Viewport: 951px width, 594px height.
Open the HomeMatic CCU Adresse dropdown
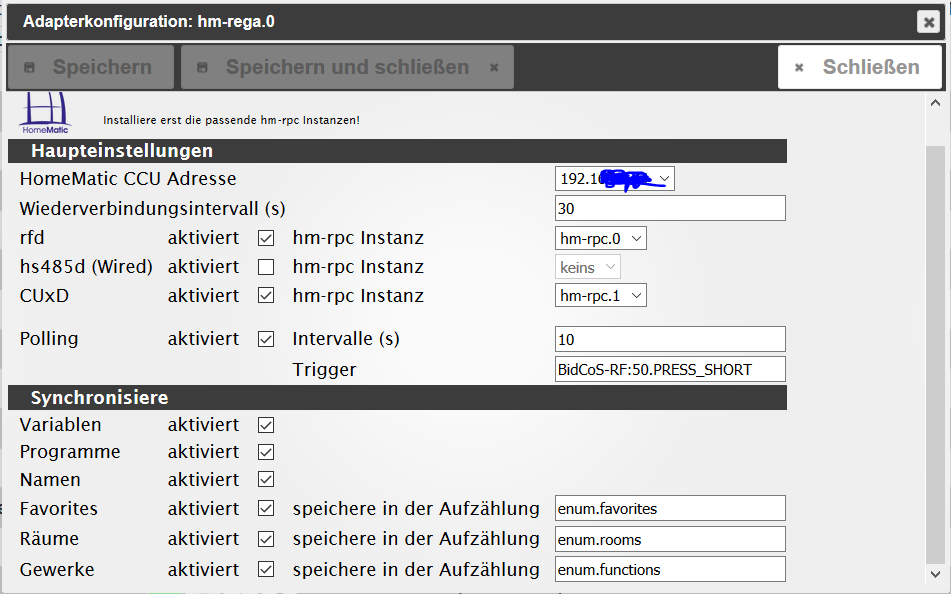615,179
